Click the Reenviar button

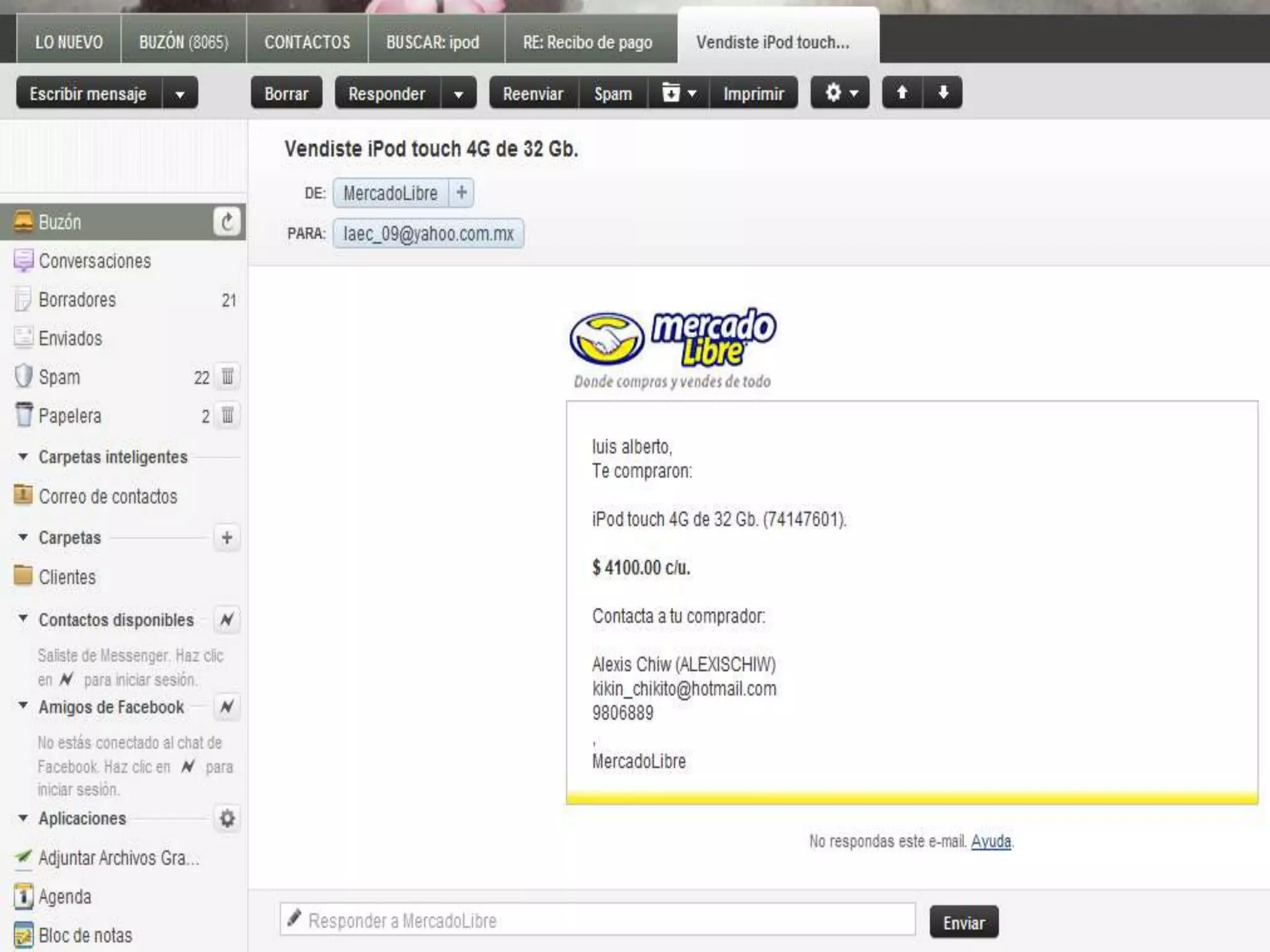point(533,94)
